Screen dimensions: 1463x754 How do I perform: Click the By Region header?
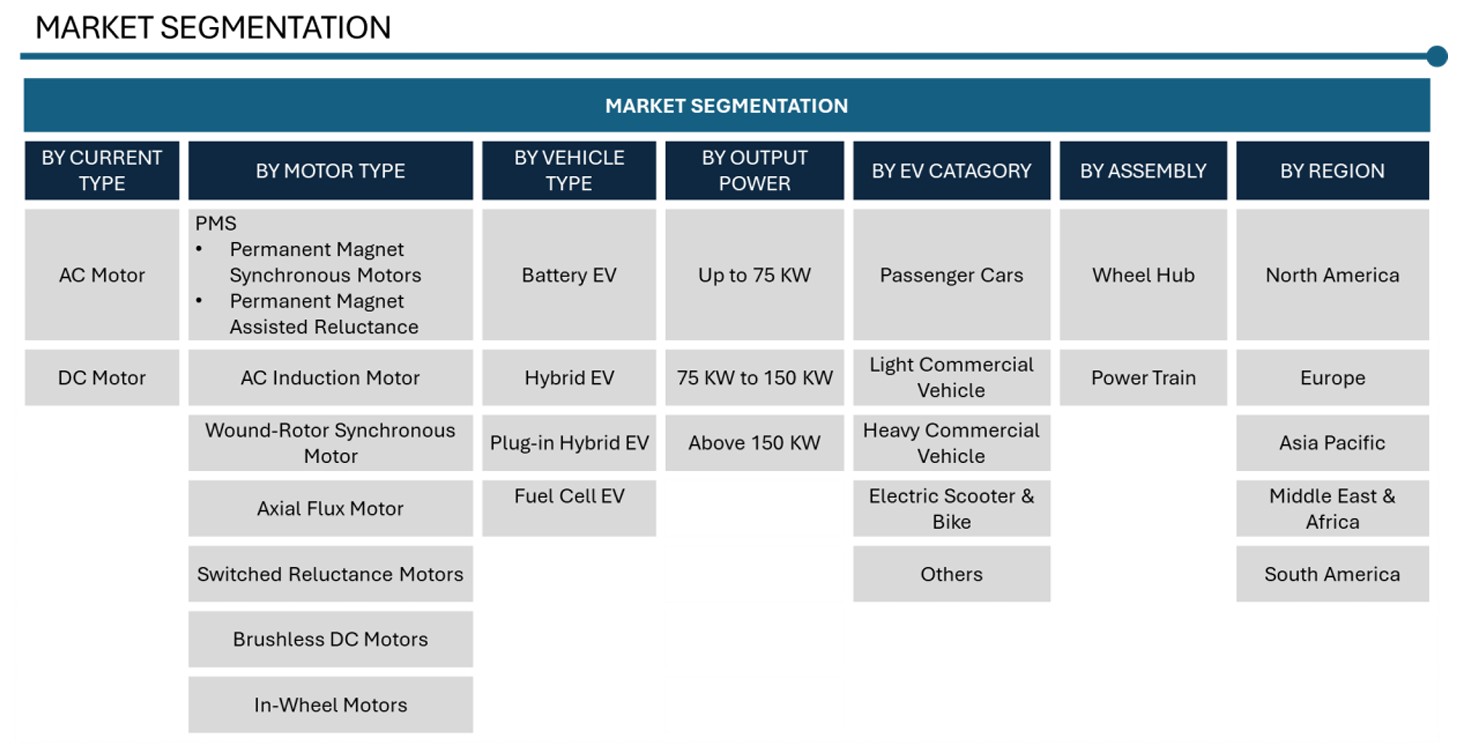point(1332,171)
